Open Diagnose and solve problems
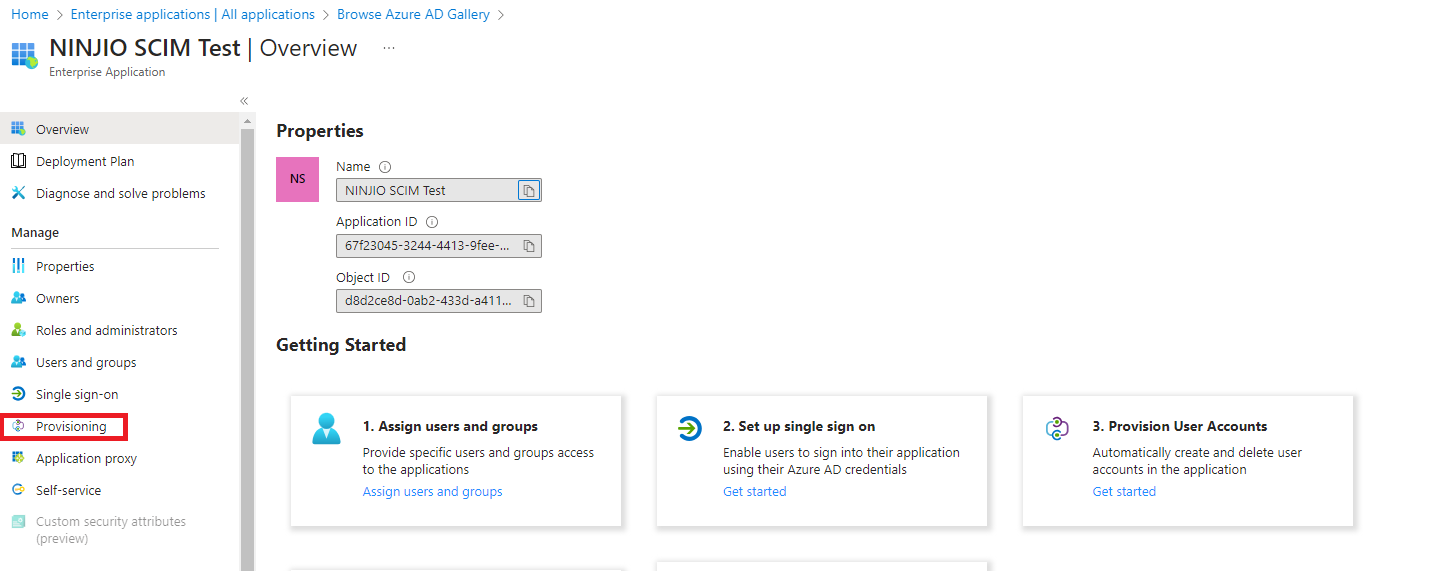 120,193
